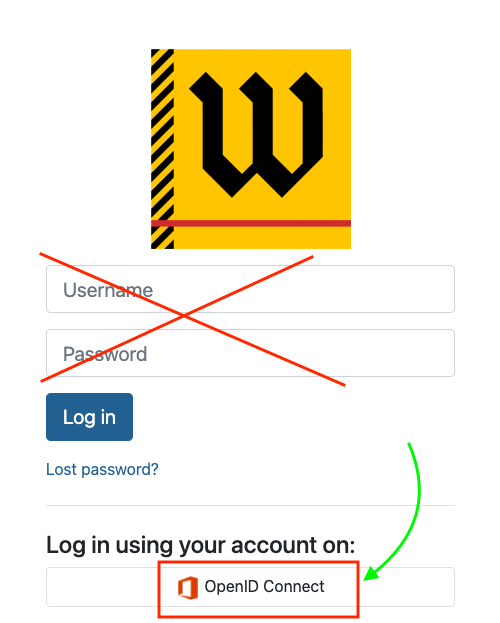500x623 pixels.
Task: Click the OpenID Connect text label
Action: [264, 586]
